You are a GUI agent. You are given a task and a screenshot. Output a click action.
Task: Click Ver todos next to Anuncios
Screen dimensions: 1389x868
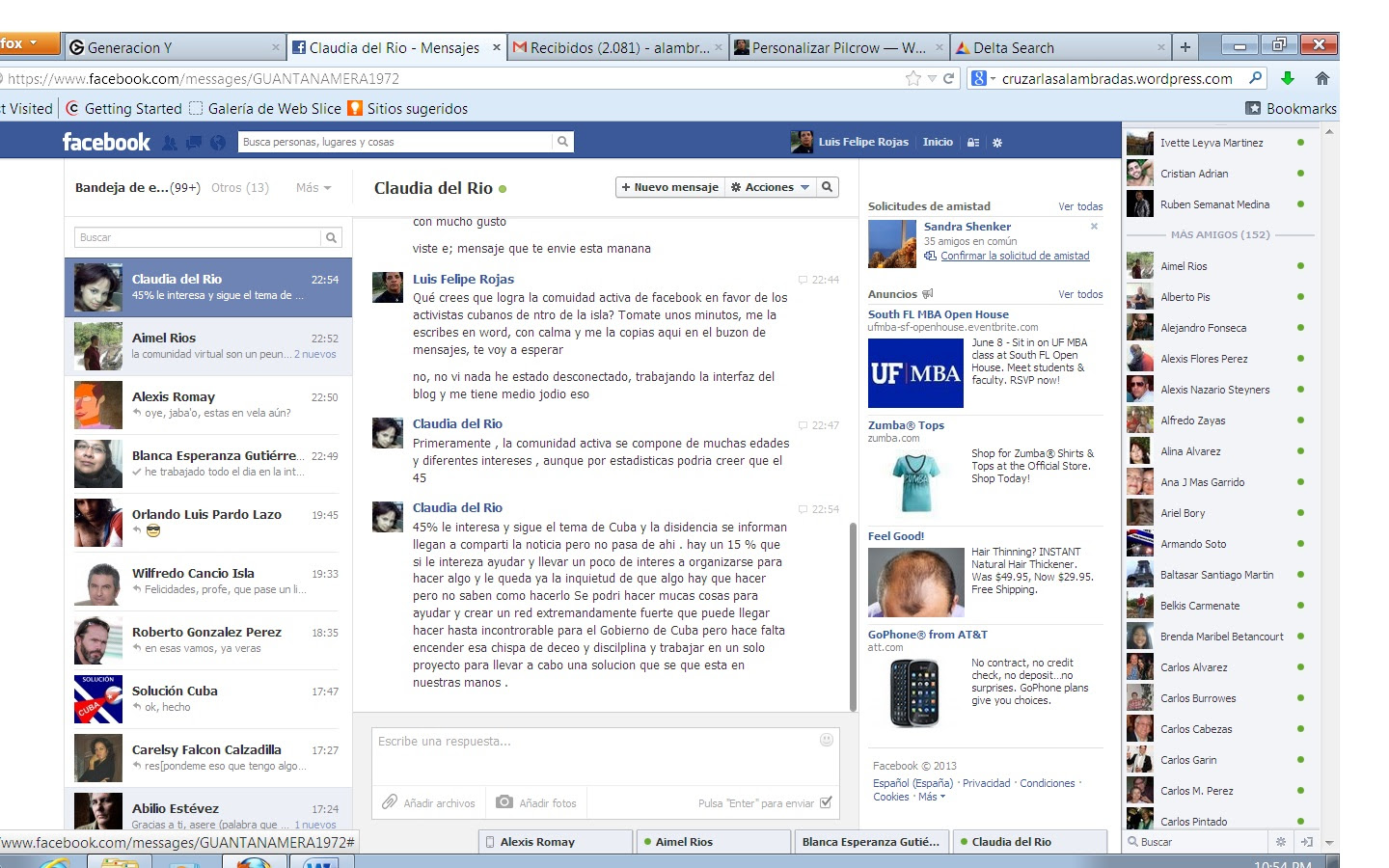coord(1080,294)
